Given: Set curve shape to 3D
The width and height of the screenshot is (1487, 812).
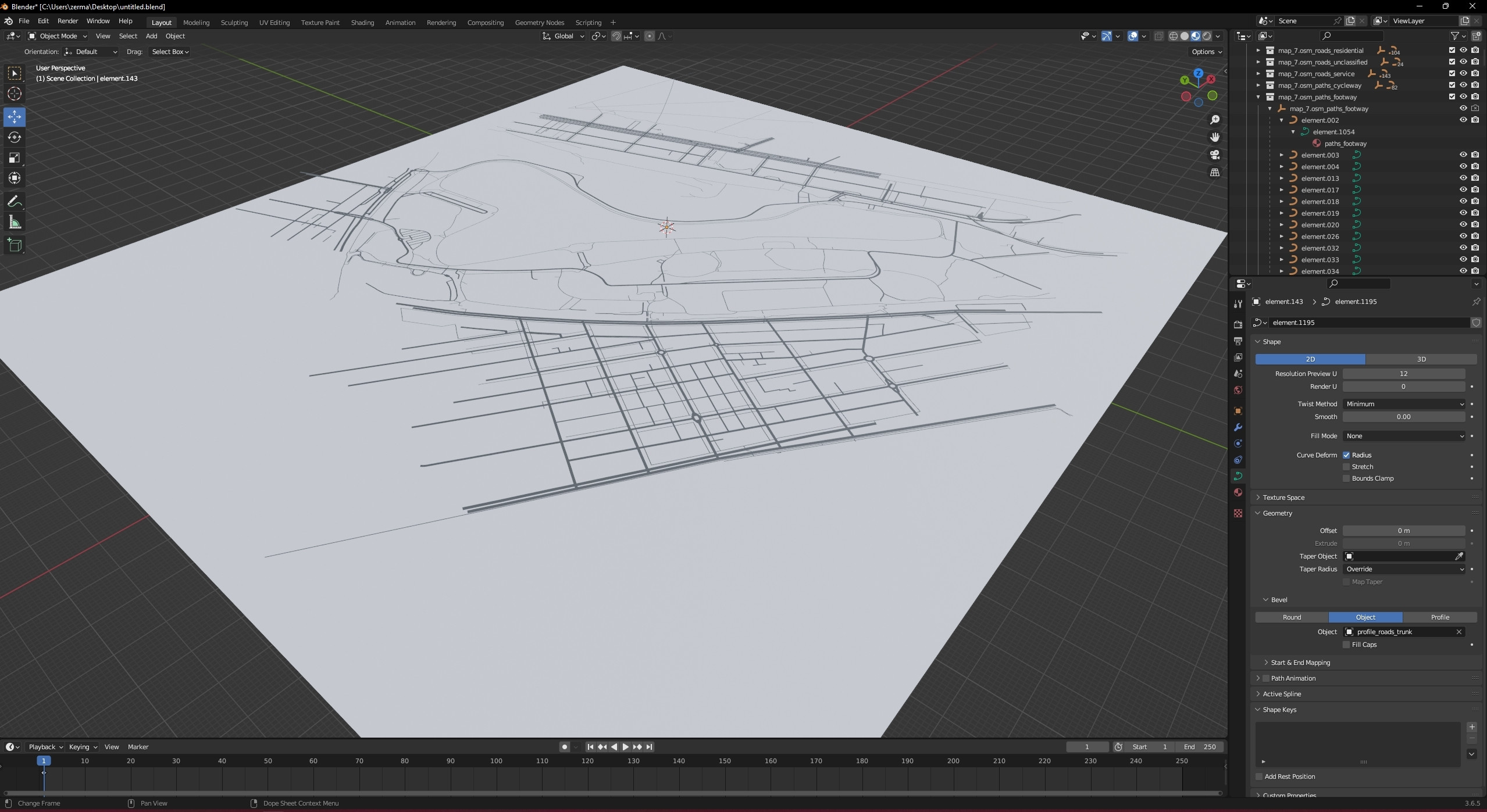Looking at the screenshot, I should click(1421, 359).
